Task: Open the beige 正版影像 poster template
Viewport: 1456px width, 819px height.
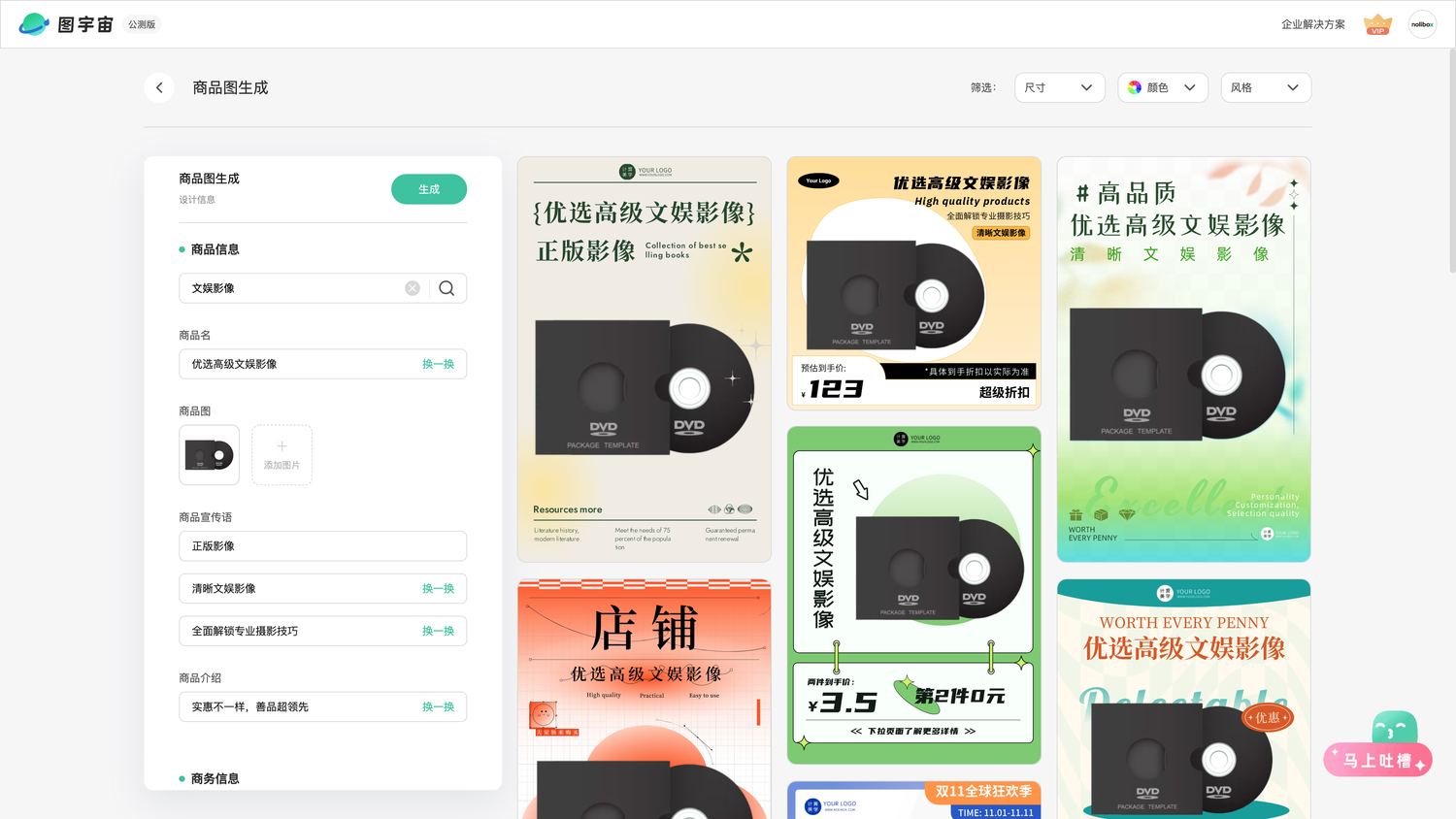Action: click(x=645, y=359)
